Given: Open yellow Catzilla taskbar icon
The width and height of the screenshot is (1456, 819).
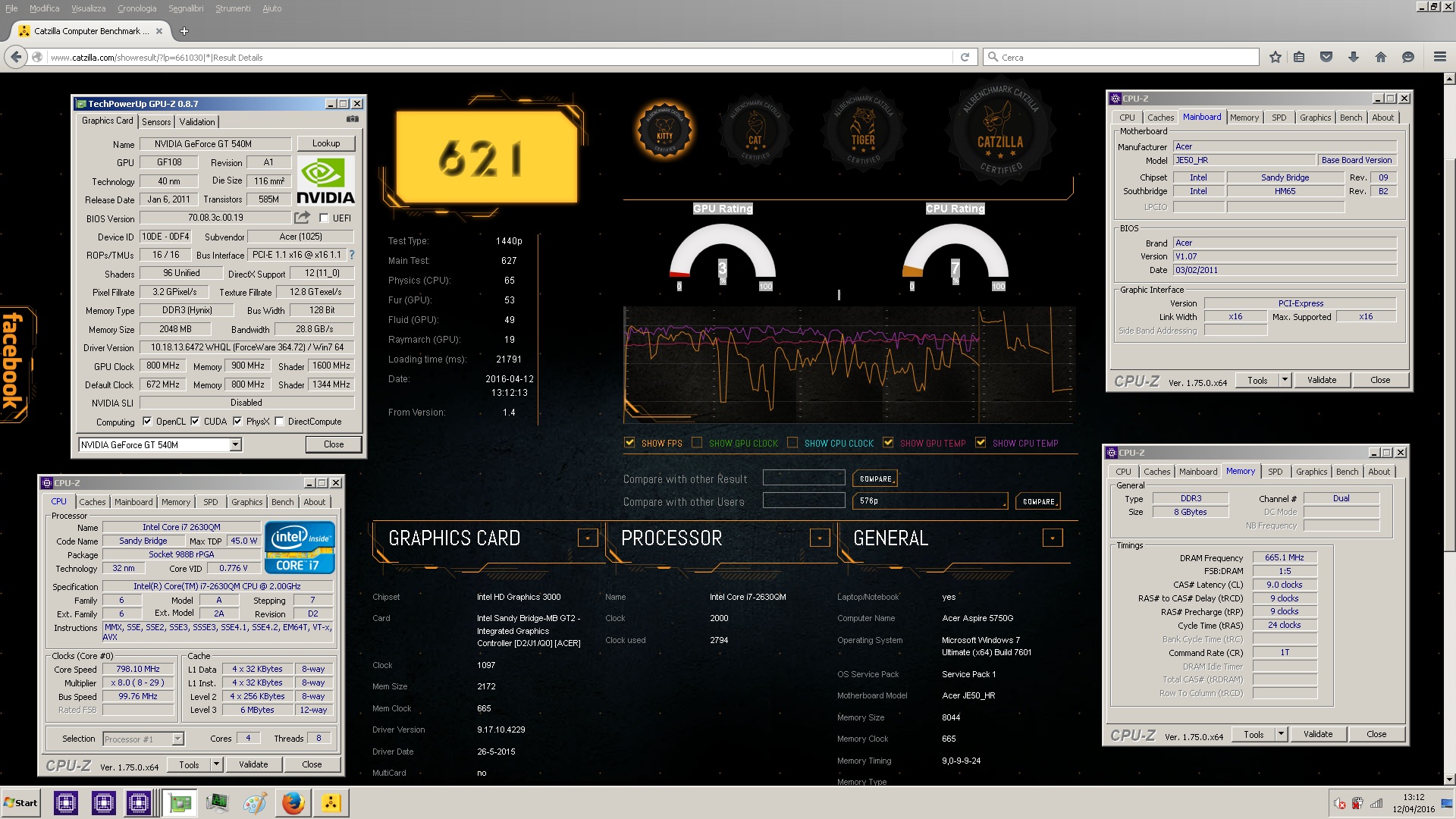Looking at the screenshot, I should coord(331,803).
